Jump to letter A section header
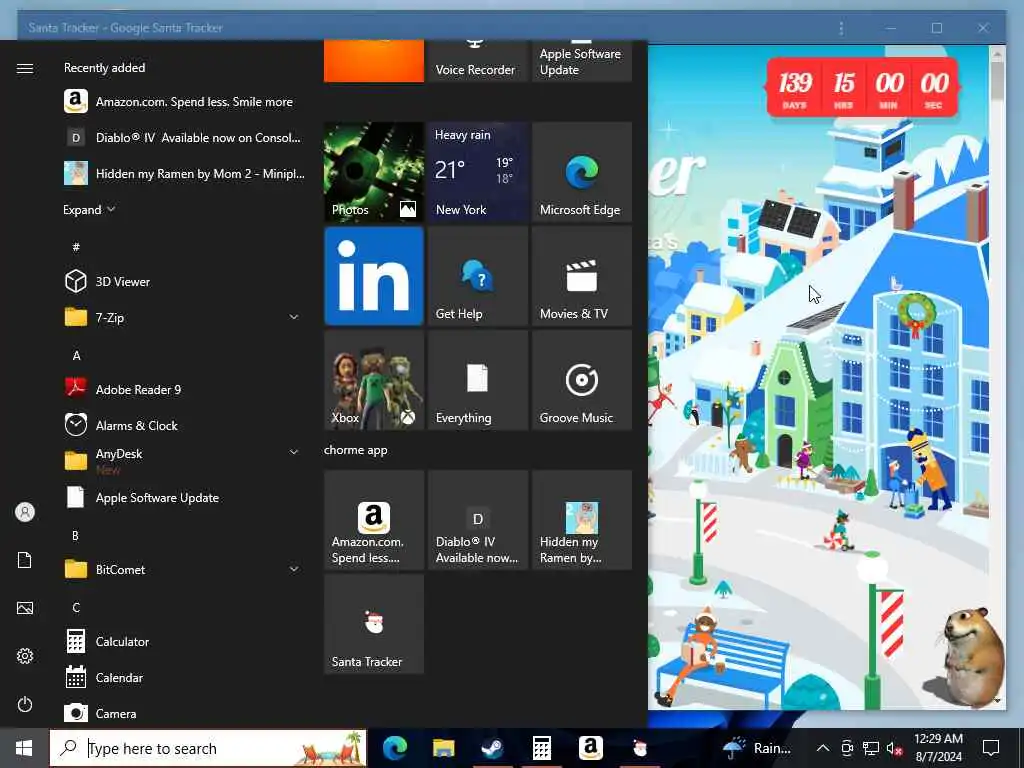 [76, 356]
